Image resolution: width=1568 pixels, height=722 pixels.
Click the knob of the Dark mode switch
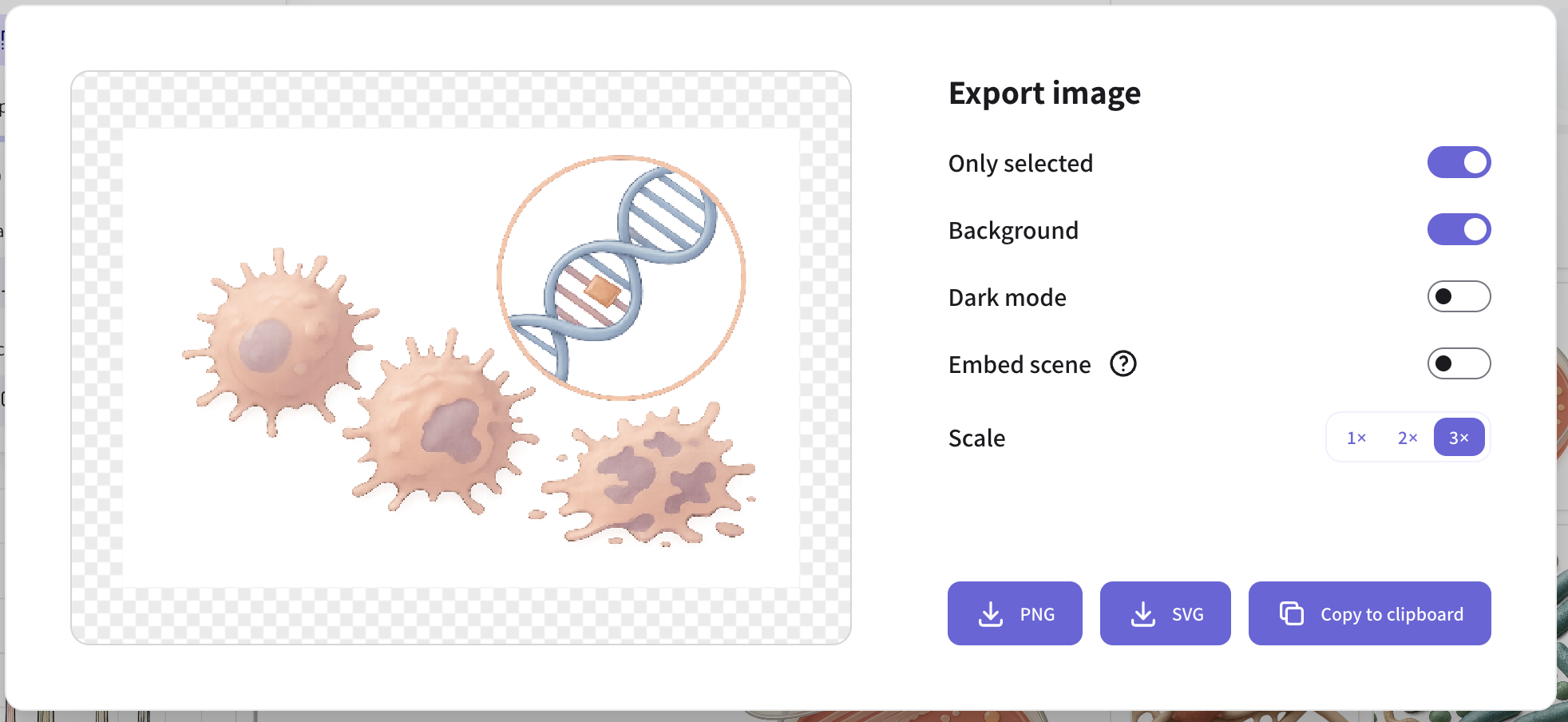1443,296
